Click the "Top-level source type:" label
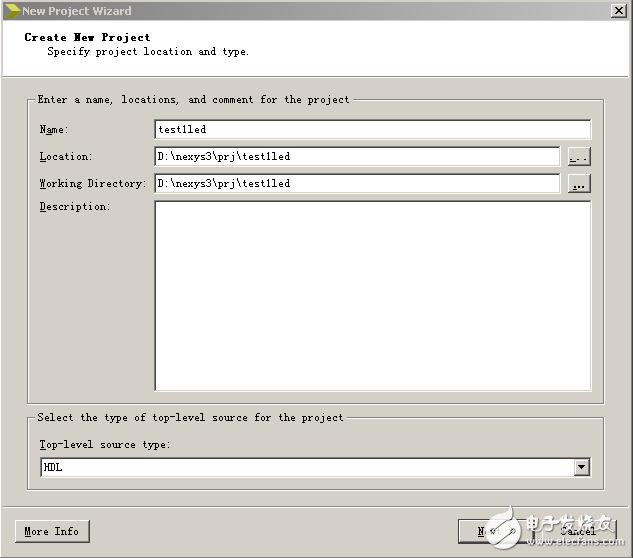Screen dimensions: 633x558 coord(105,445)
